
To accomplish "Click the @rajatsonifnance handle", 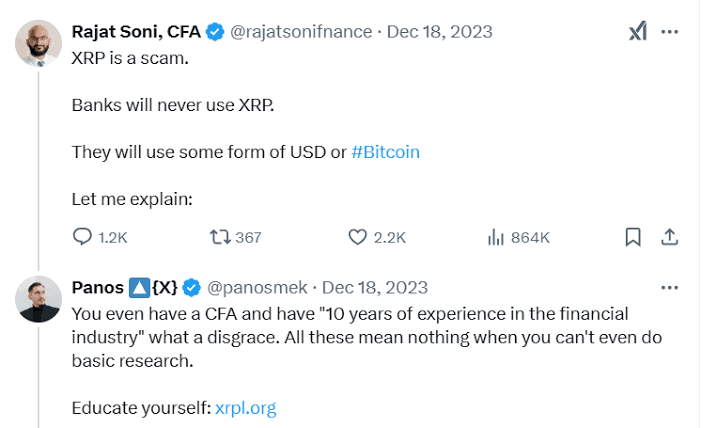I will 301,32.
